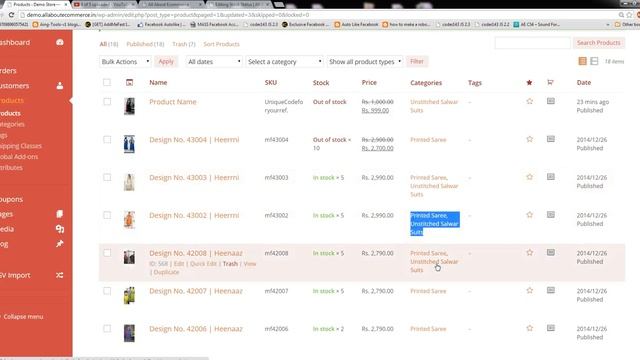Click the Blog pin icon in sidebar

[60, 244]
